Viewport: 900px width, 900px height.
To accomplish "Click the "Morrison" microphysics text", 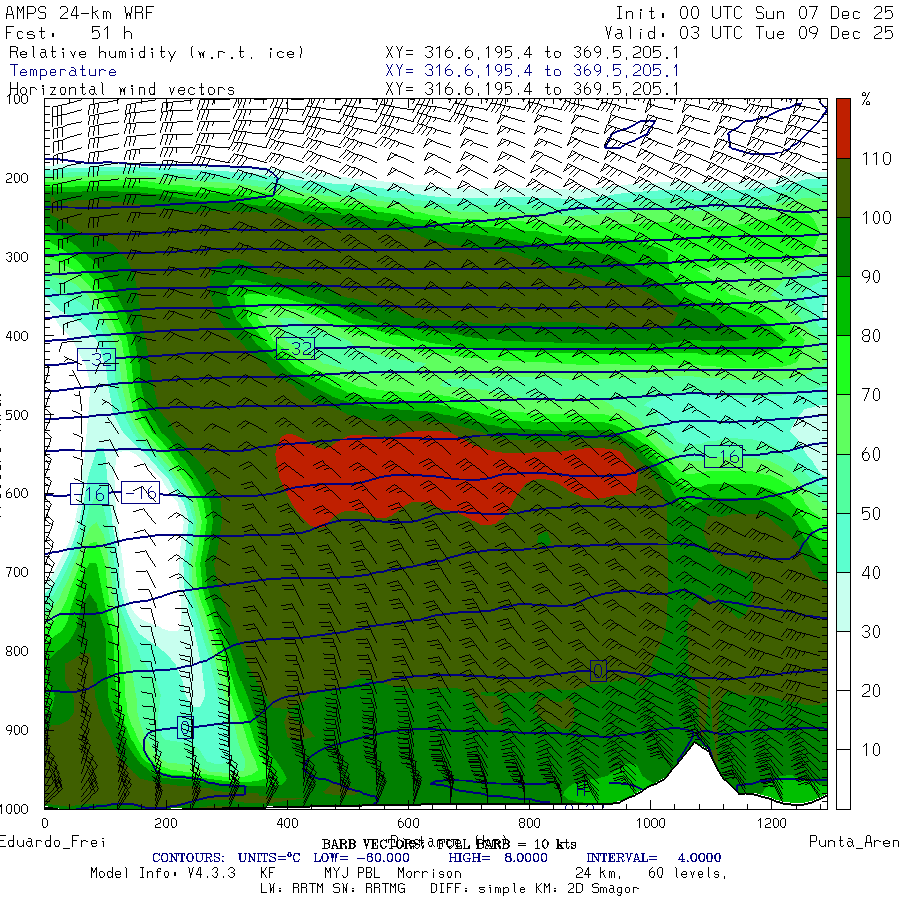I will tap(429, 873).
